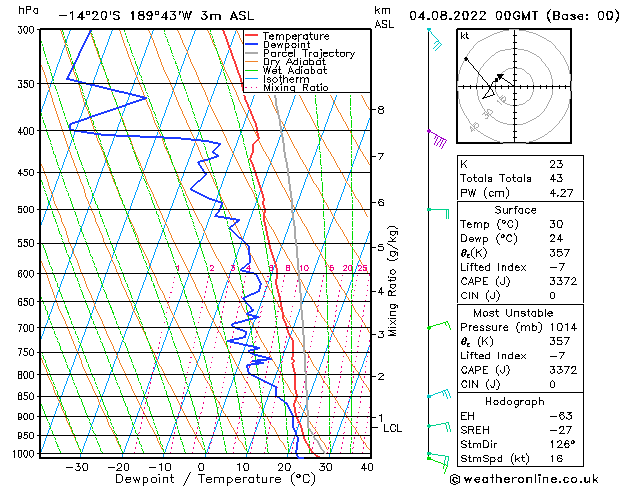Viewport: 629px width, 486px height.
Task: Click the blue Dewpoint legend line
Action: coord(252,45)
